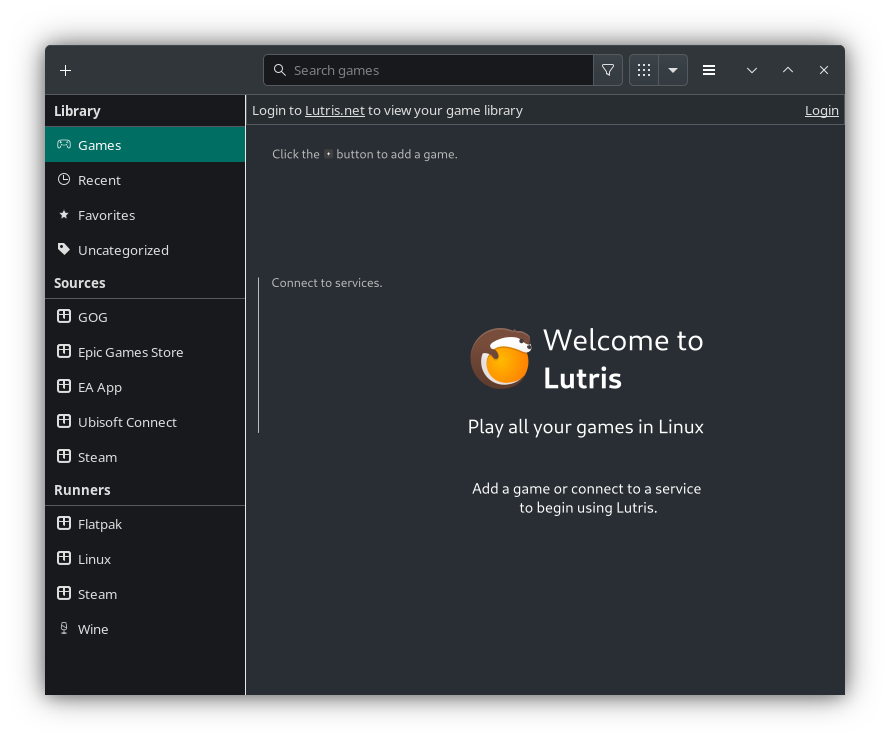Switch to grid view

point(644,70)
